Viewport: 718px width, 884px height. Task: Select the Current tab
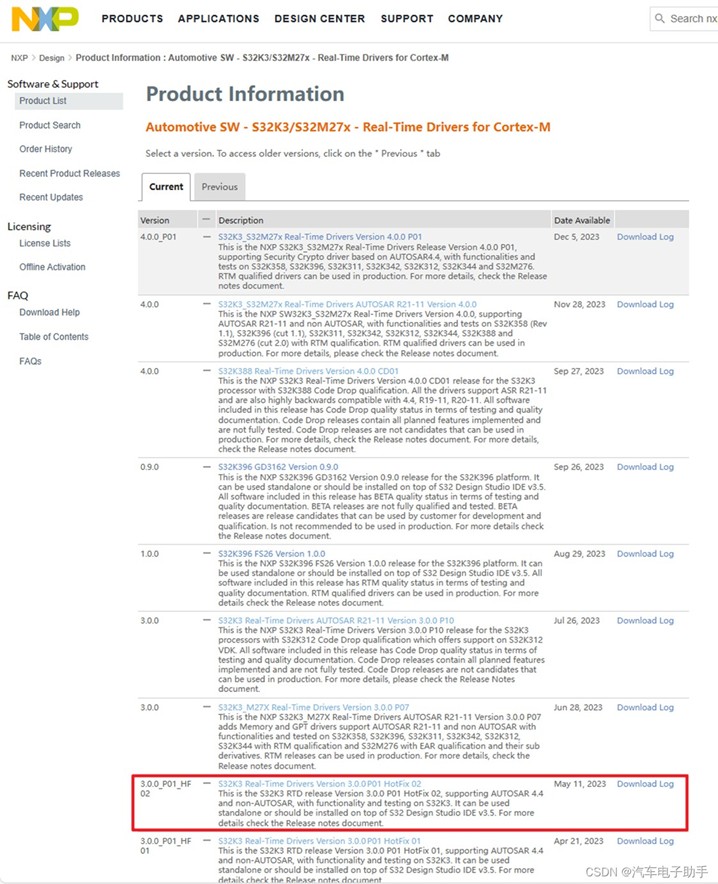(x=166, y=186)
